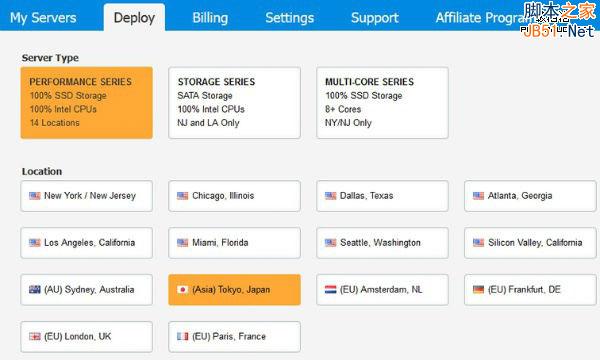The width and height of the screenshot is (600, 360).
Task: Choose the Performance Series server type
Action: click(x=87, y=103)
